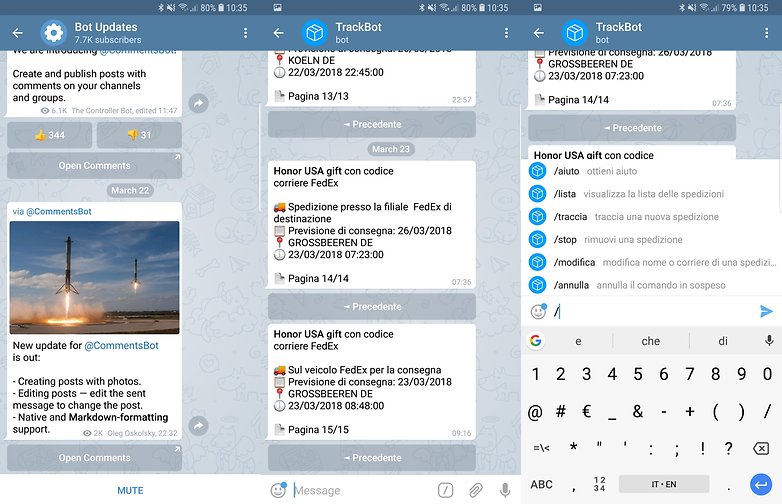The height and width of the screenshot is (504, 782).
Task: Select keyboard suggestion 'di'
Action: 723,341
